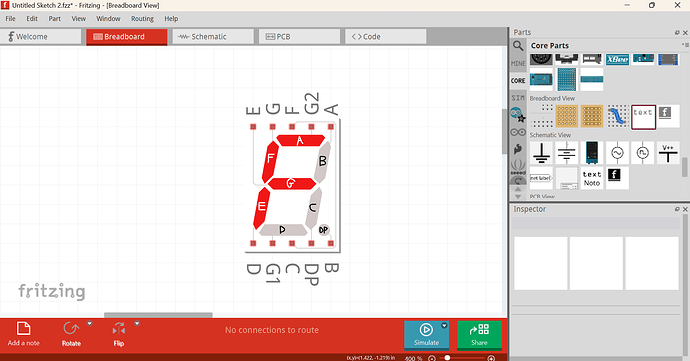The width and height of the screenshot is (690, 361).
Task: Switch to the Schematic tab
Action: [x=213, y=37]
